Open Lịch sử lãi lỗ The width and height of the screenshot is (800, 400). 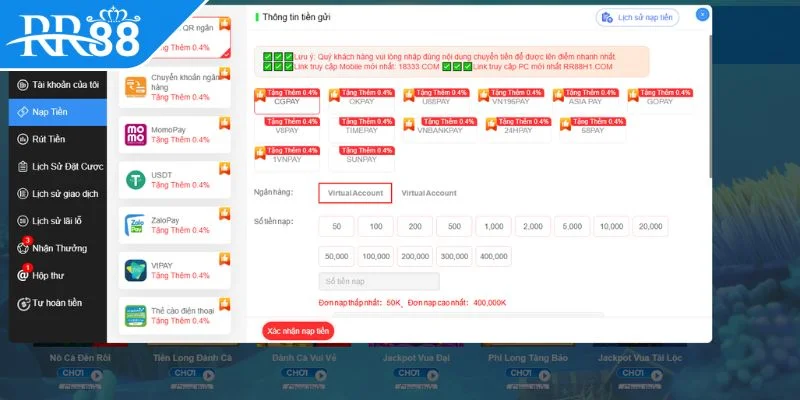click(x=58, y=221)
